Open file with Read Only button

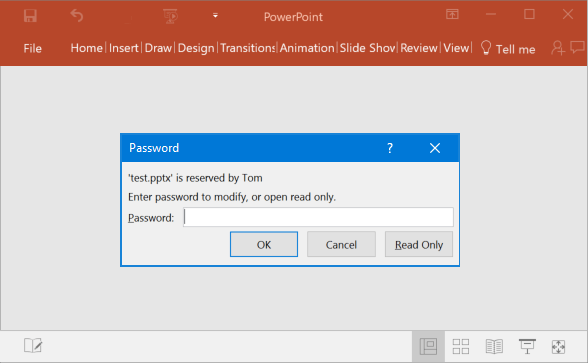pyautogui.click(x=419, y=244)
